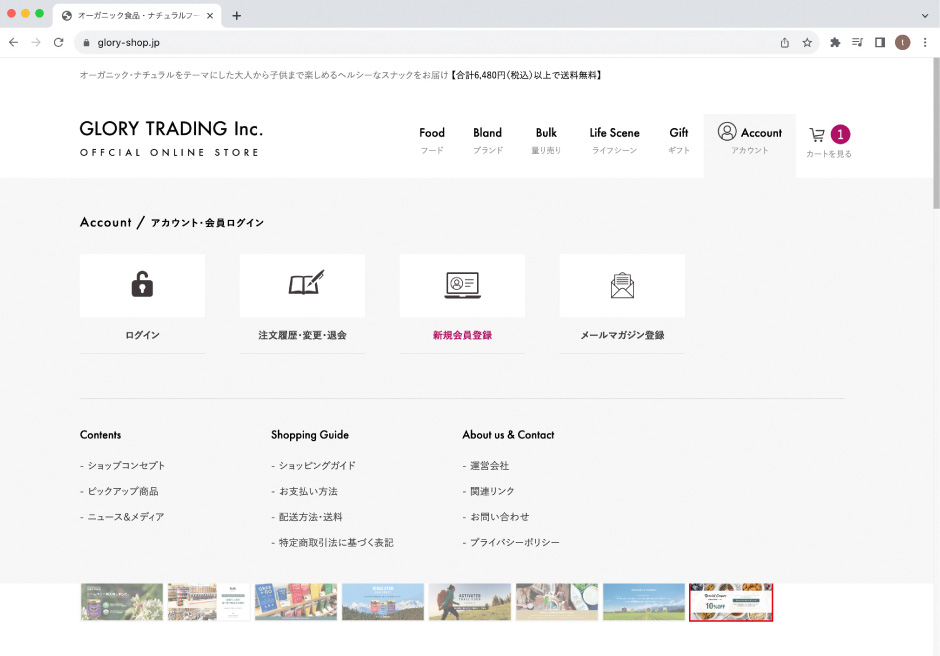The height and width of the screenshot is (656, 940).
Task: Select the Life Scene menu item
Action: 614,139
